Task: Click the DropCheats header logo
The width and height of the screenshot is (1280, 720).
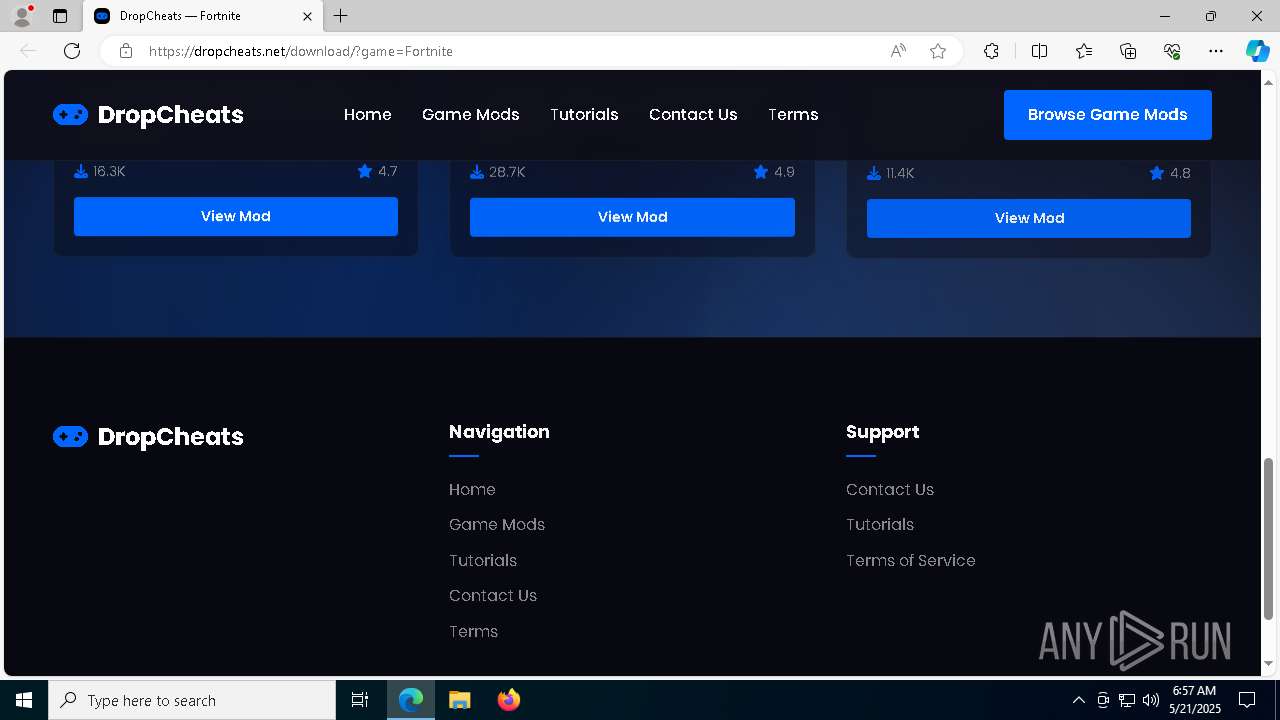Action: point(148,115)
